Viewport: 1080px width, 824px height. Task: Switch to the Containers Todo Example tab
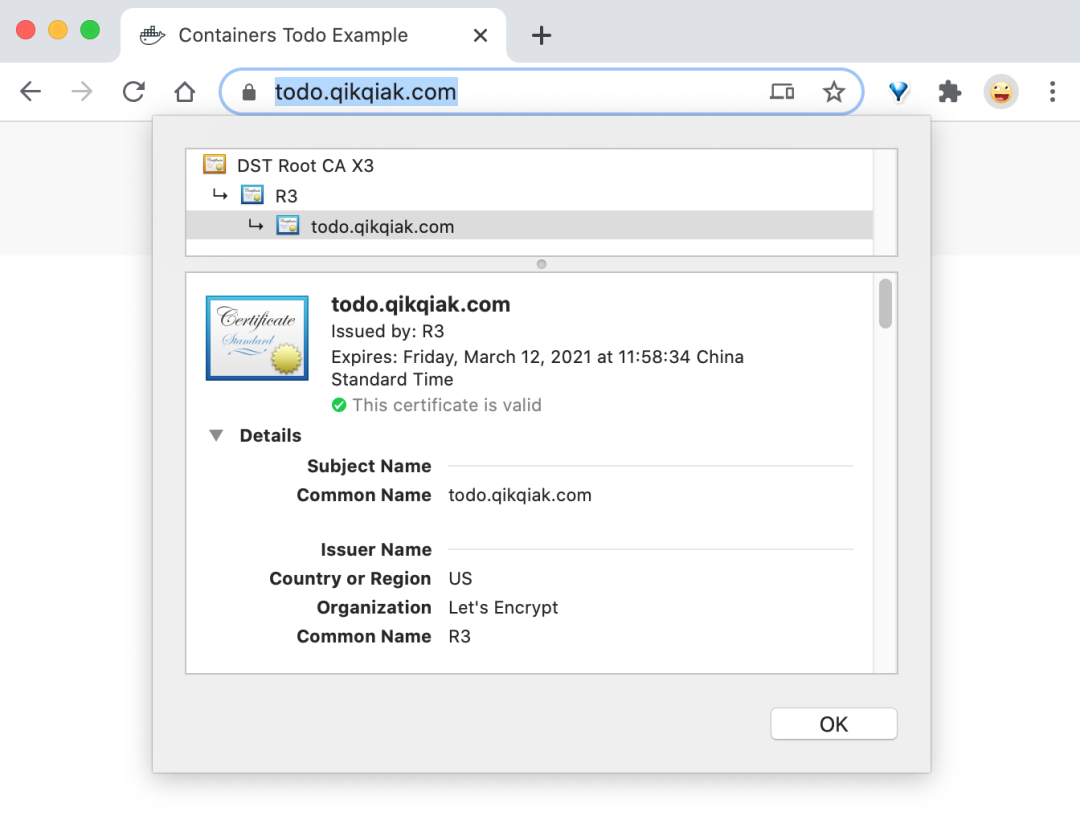coord(313,35)
